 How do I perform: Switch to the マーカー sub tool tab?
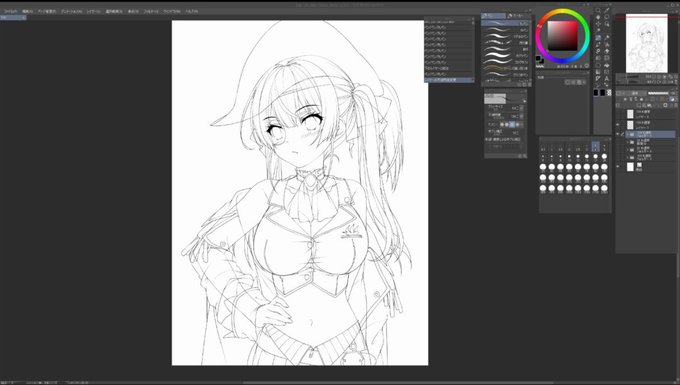[x=517, y=16]
